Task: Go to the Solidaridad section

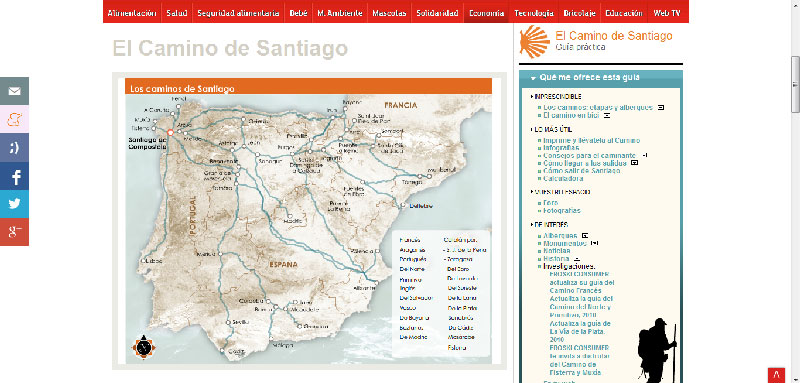Action: [437, 13]
